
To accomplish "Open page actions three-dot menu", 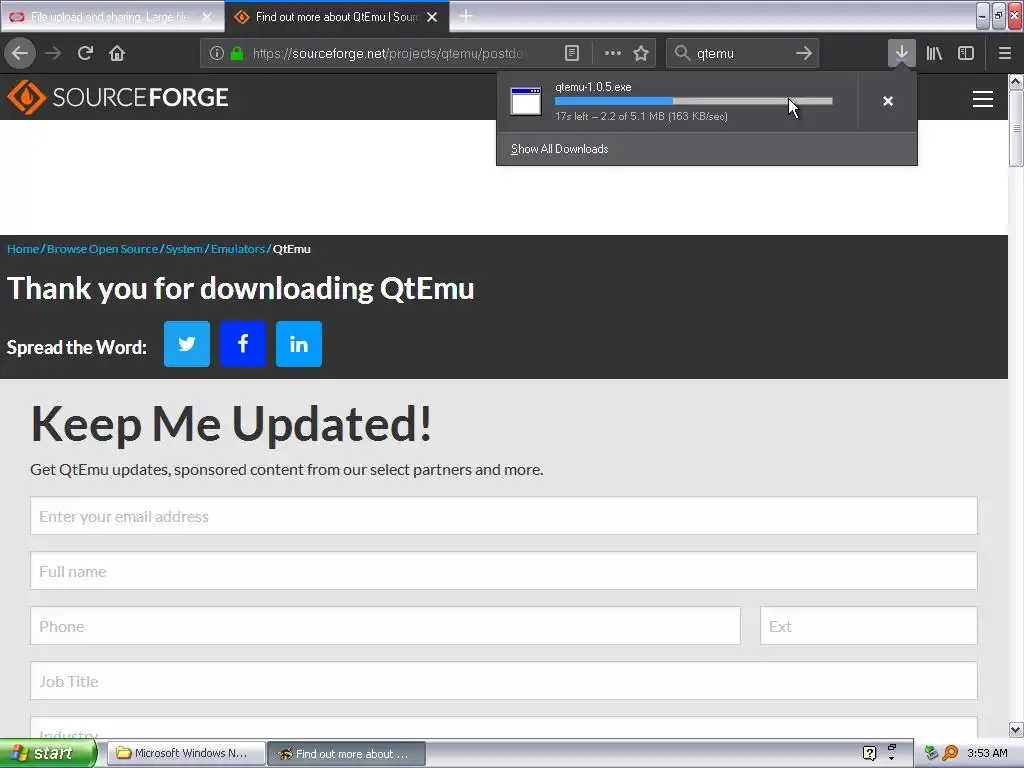I will pos(613,54).
